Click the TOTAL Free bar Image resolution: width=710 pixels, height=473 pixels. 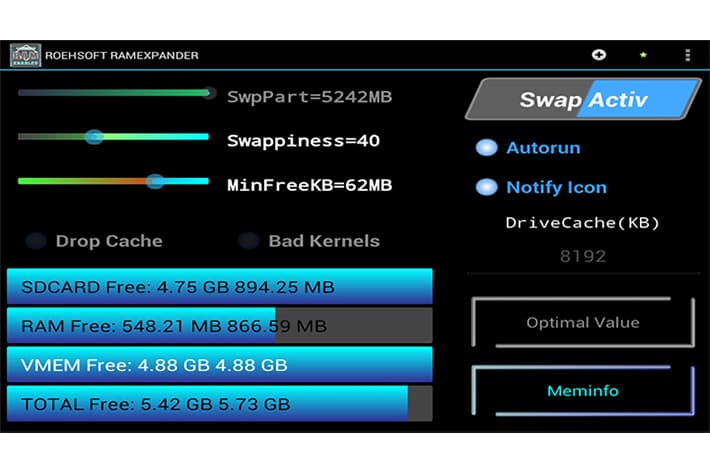(220, 404)
